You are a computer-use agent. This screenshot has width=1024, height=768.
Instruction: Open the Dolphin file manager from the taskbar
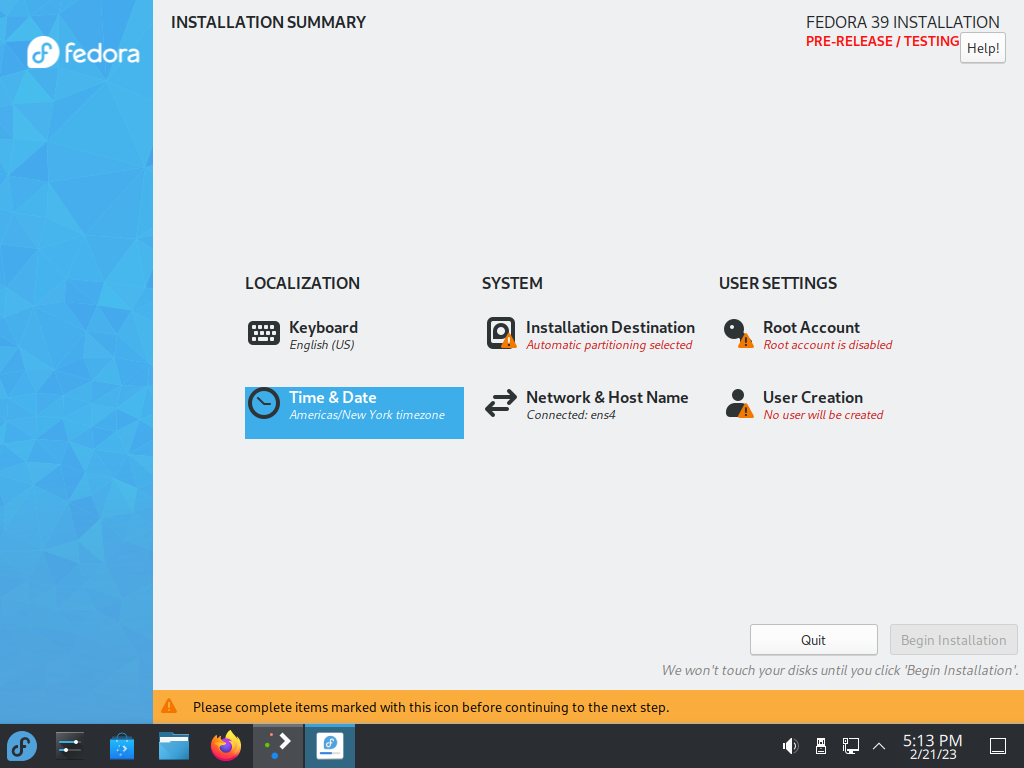coord(174,746)
